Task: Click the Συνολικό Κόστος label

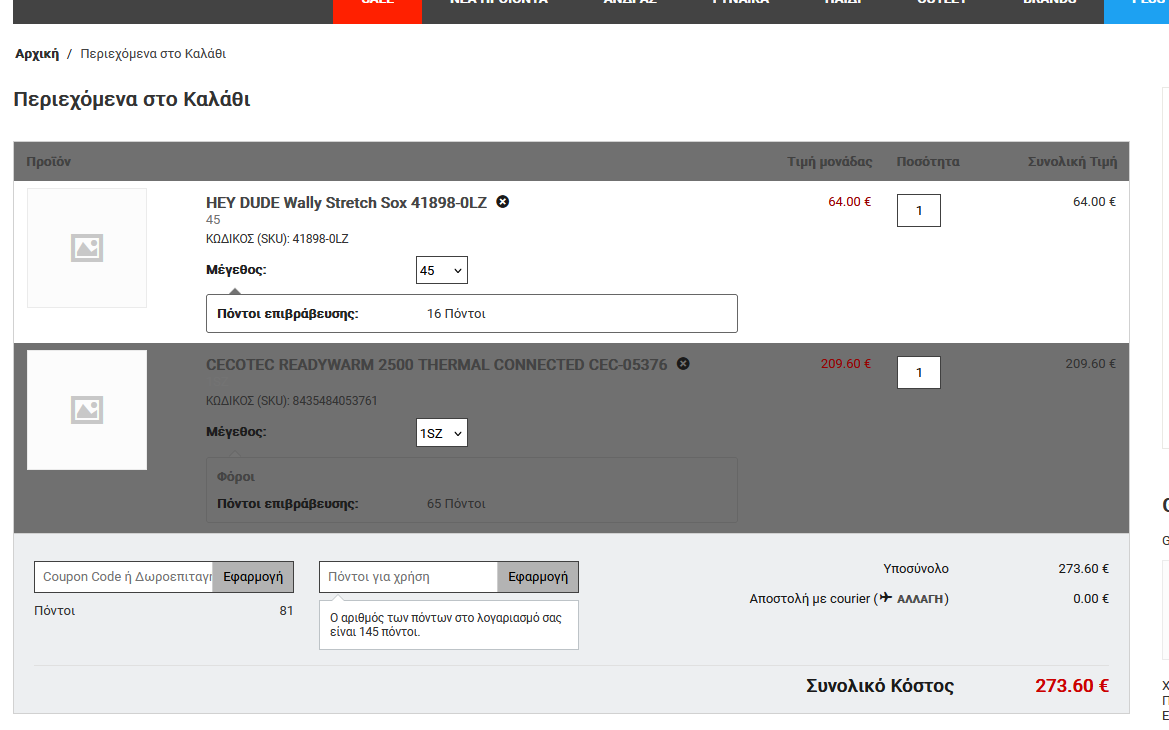Action: 880,685
